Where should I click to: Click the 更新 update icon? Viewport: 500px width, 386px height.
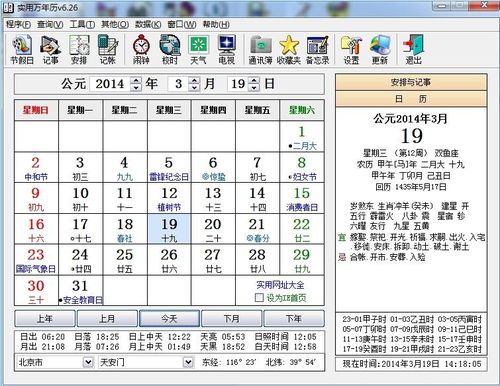point(380,49)
